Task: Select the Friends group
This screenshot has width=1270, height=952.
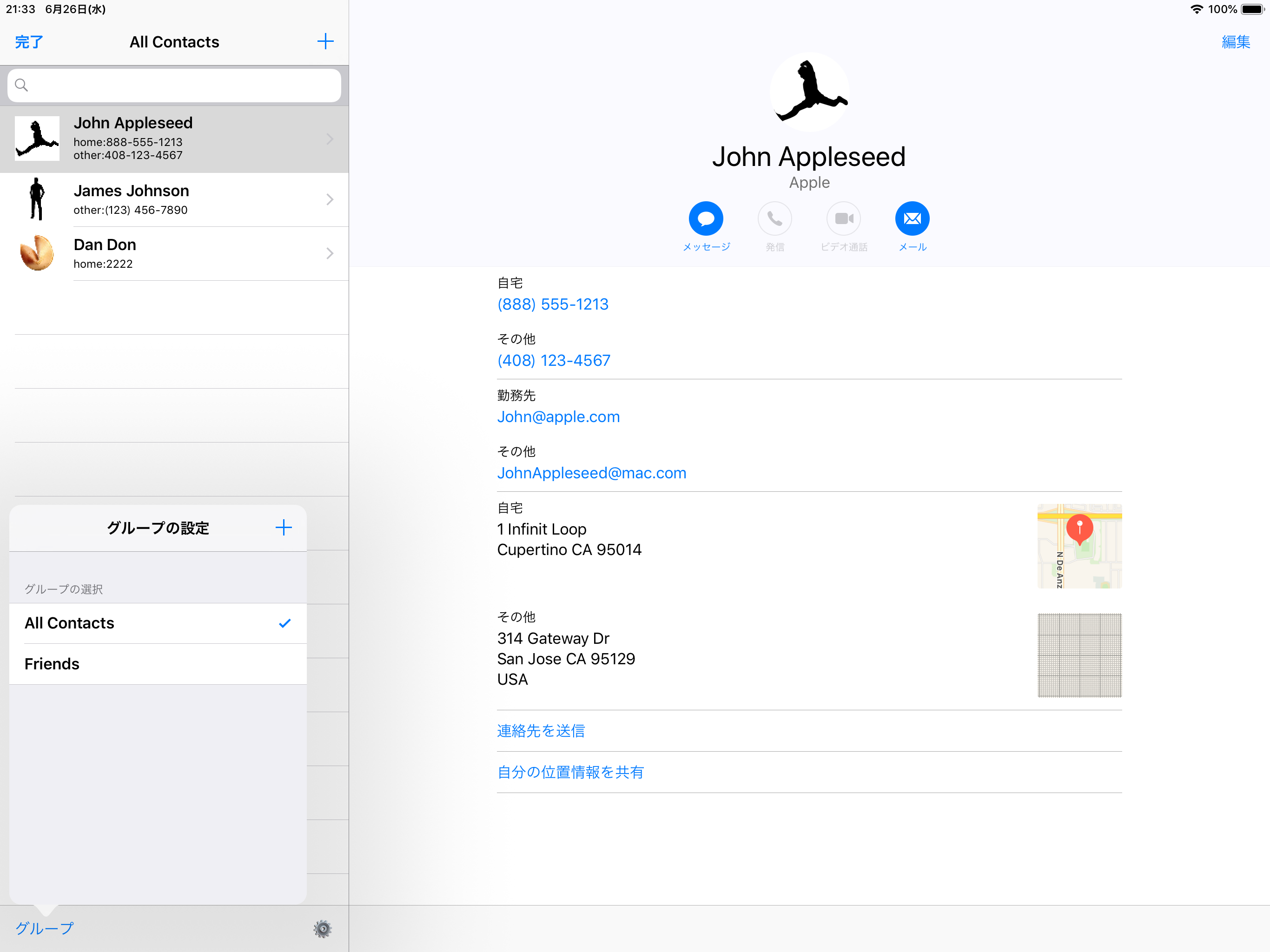Action: [158, 664]
